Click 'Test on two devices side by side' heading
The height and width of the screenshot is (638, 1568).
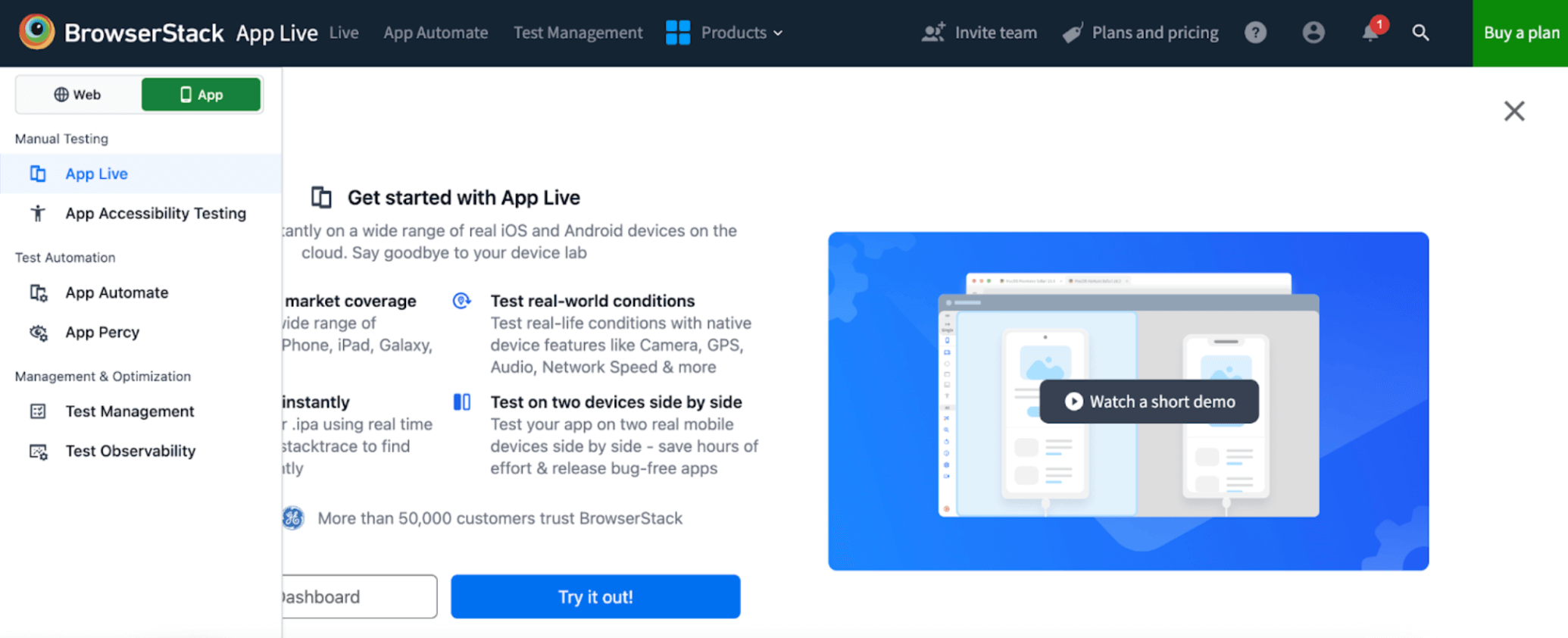point(616,402)
